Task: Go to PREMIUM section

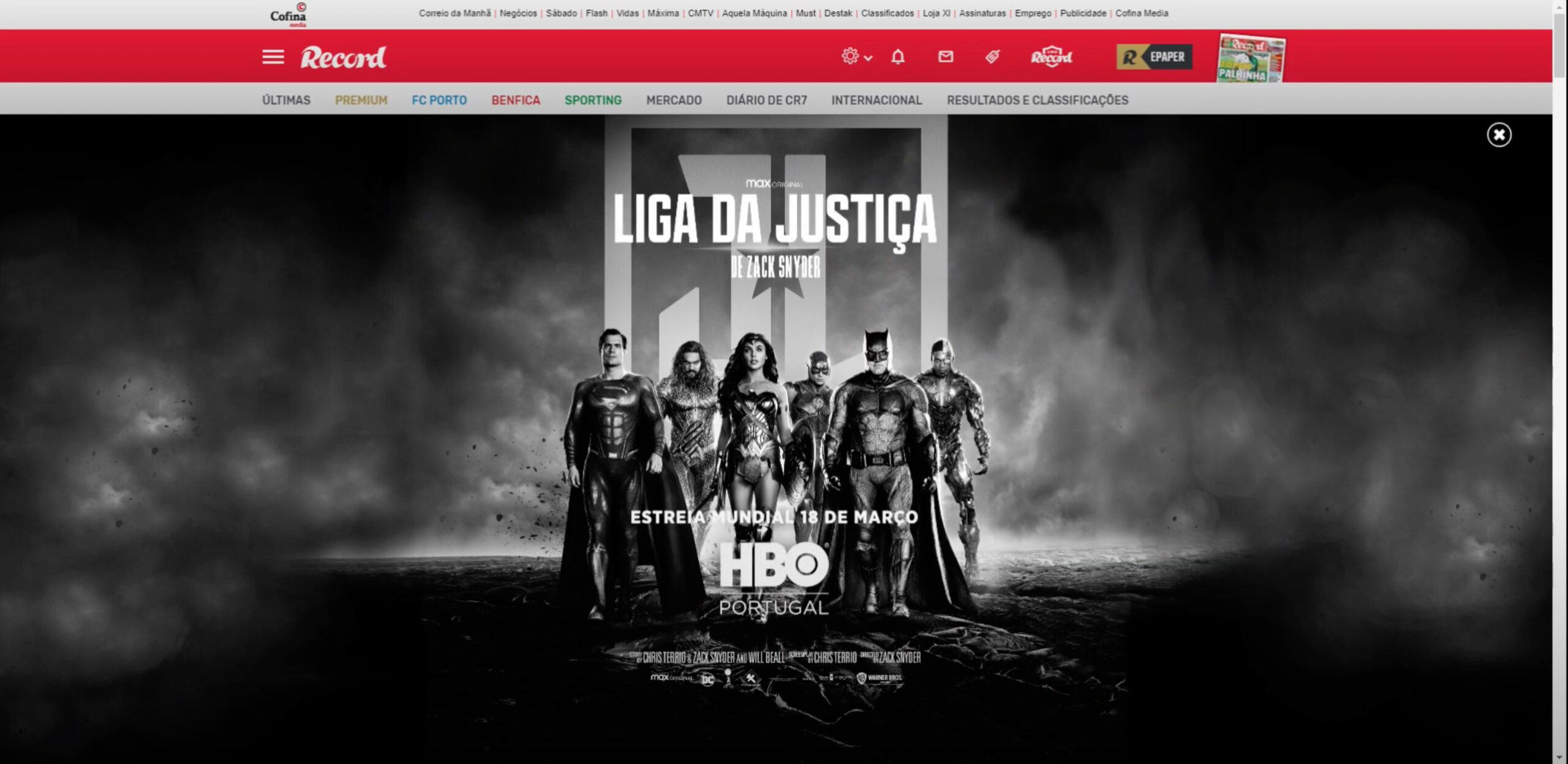Action: click(361, 100)
